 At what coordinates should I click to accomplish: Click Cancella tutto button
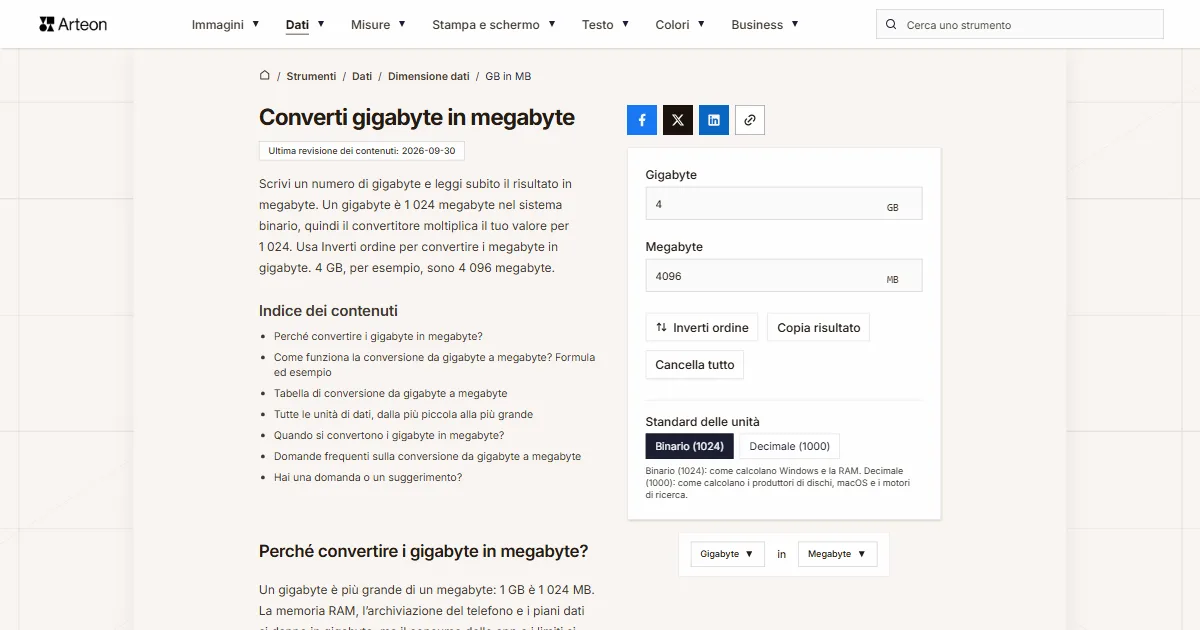(695, 365)
